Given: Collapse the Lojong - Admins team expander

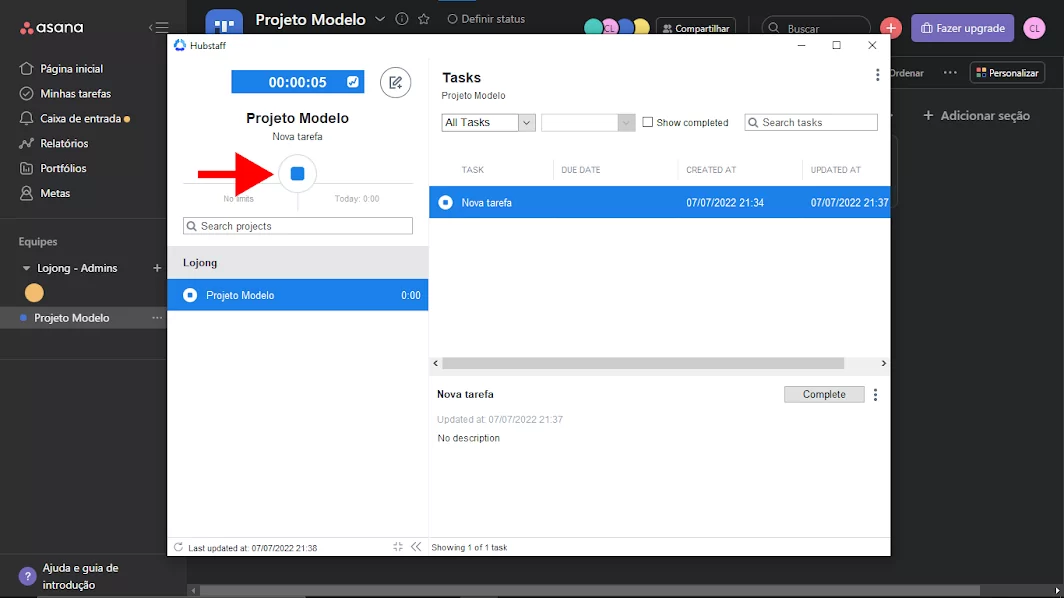Looking at the screenshot, I should tap(26, 268).
